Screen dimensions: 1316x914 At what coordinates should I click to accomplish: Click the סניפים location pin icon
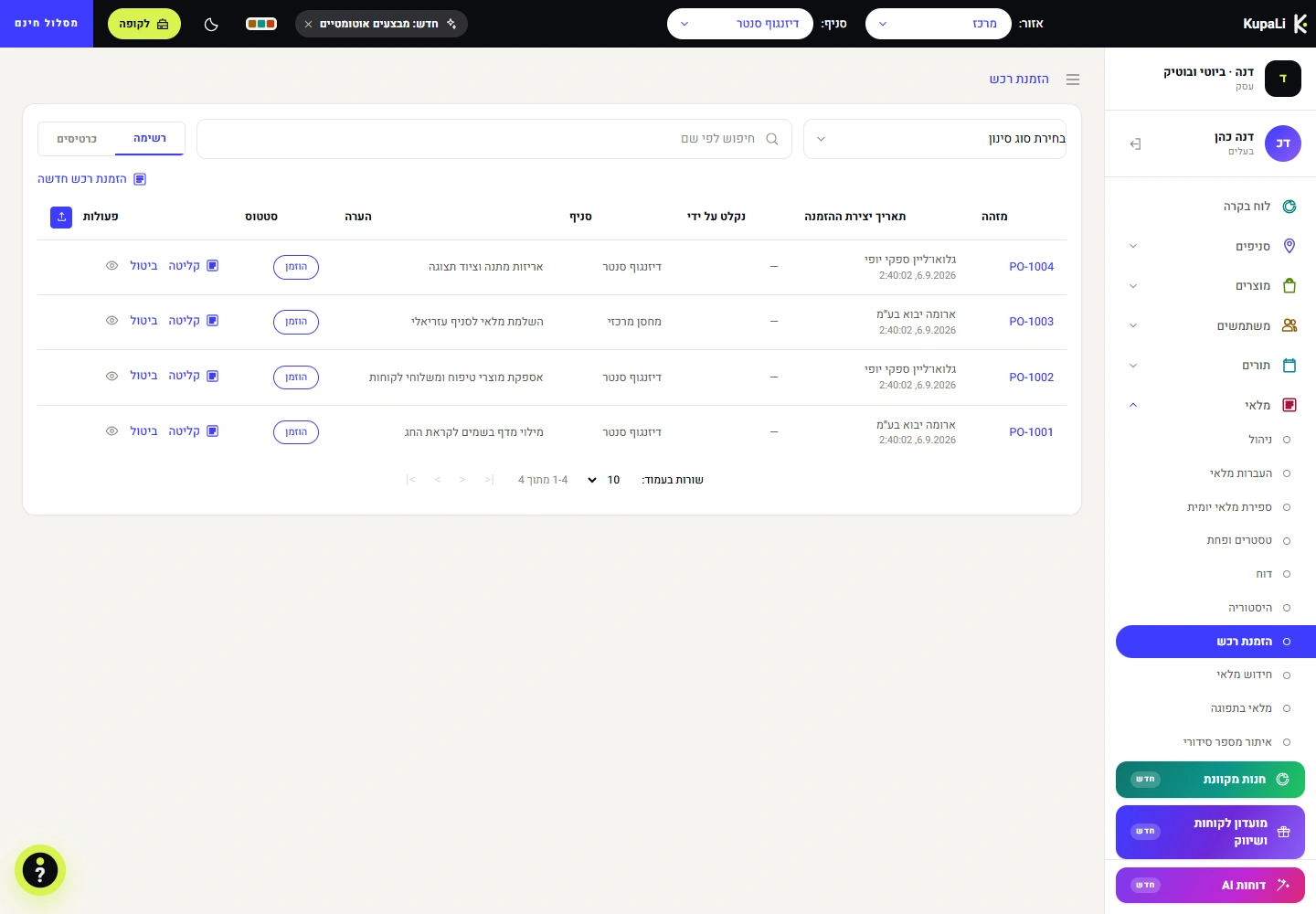1289,246
